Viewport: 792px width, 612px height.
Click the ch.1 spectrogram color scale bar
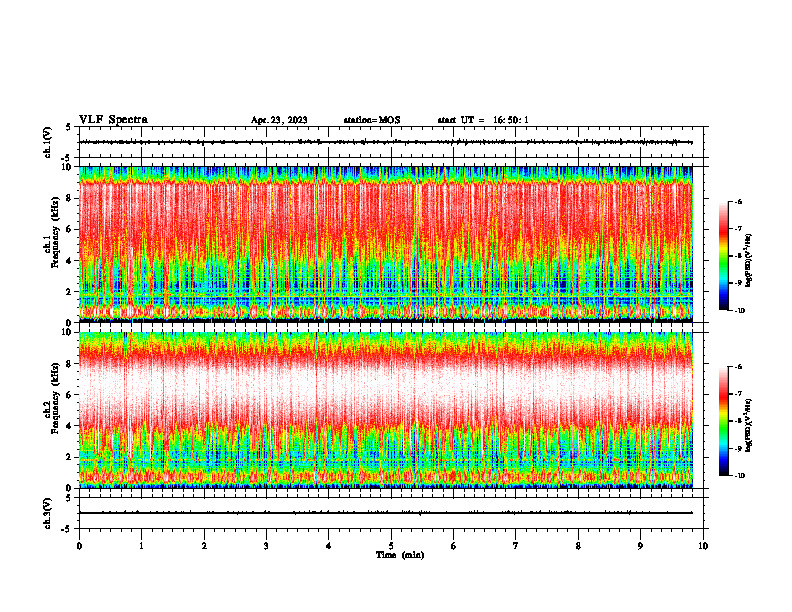[x=723, y=256]
